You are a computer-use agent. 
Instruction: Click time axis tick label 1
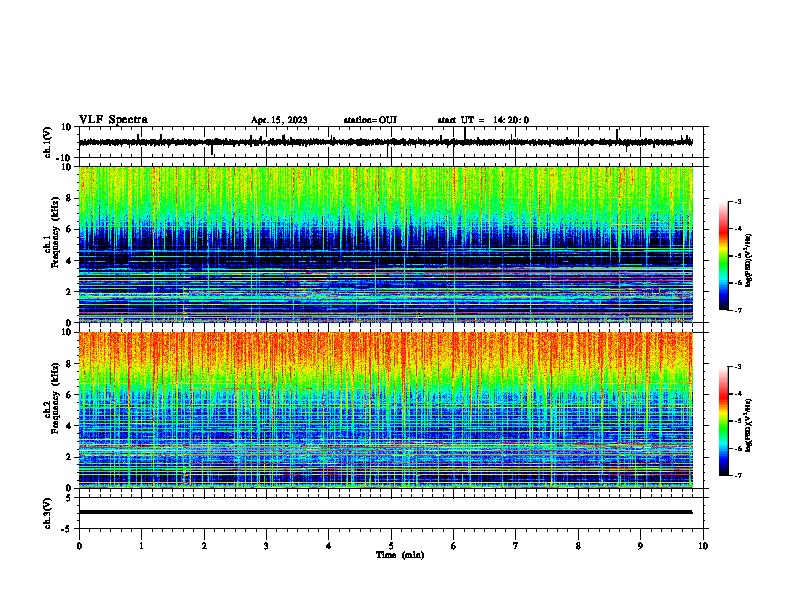tap(141, 546)
